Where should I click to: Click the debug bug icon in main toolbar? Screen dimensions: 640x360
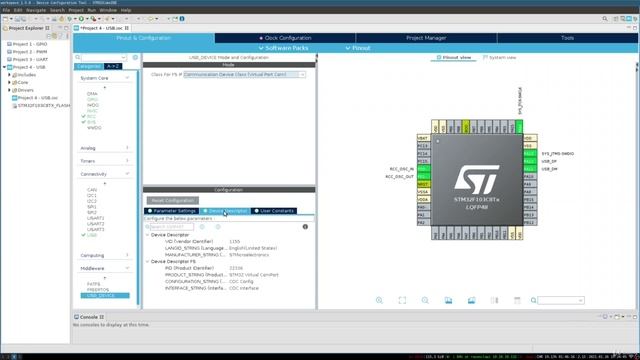click(70, 19)
